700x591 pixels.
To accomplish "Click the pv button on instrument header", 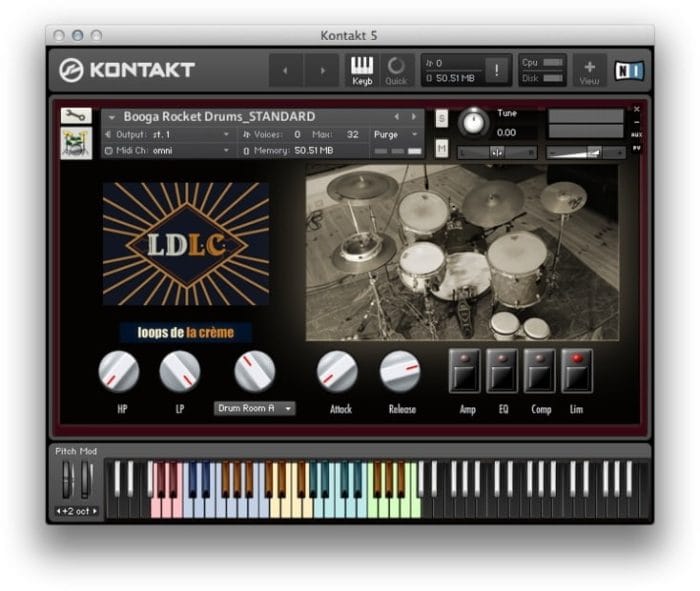I will tap(637, 147).
